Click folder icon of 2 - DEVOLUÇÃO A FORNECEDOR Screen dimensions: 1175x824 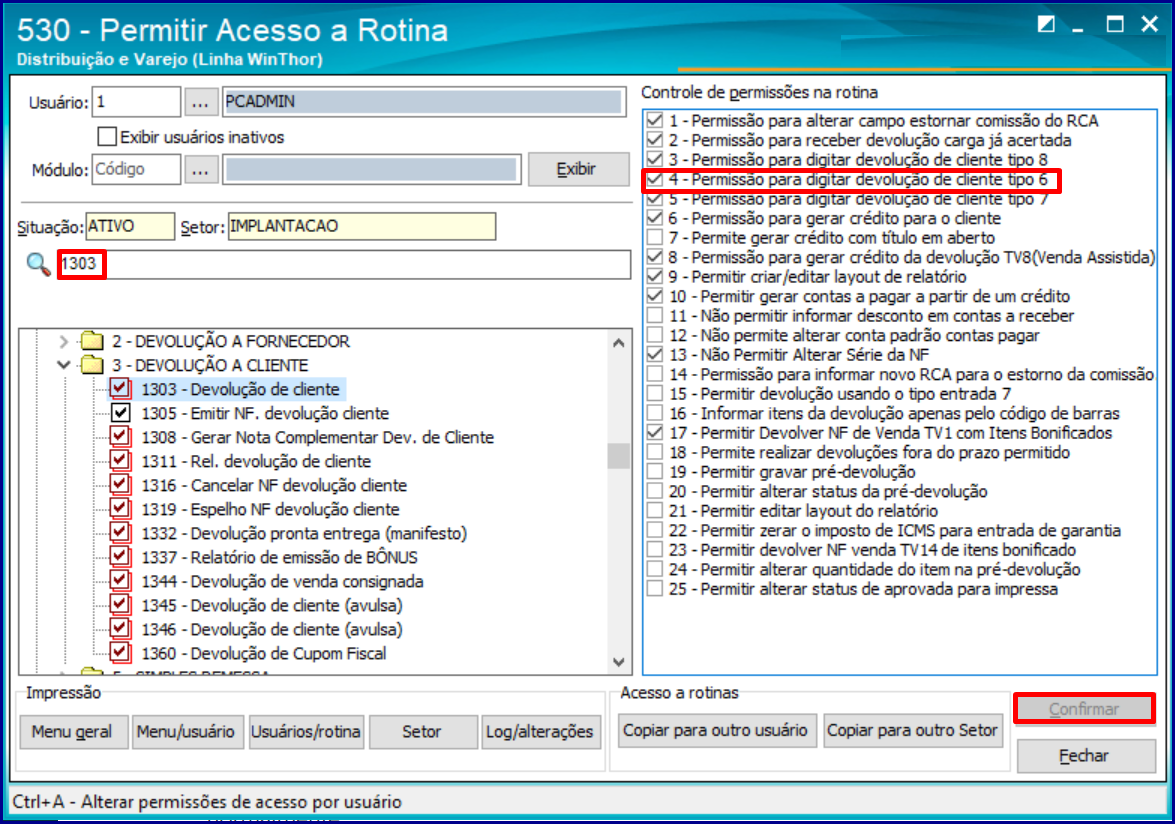pyautogui.click(x=92, y=342)
